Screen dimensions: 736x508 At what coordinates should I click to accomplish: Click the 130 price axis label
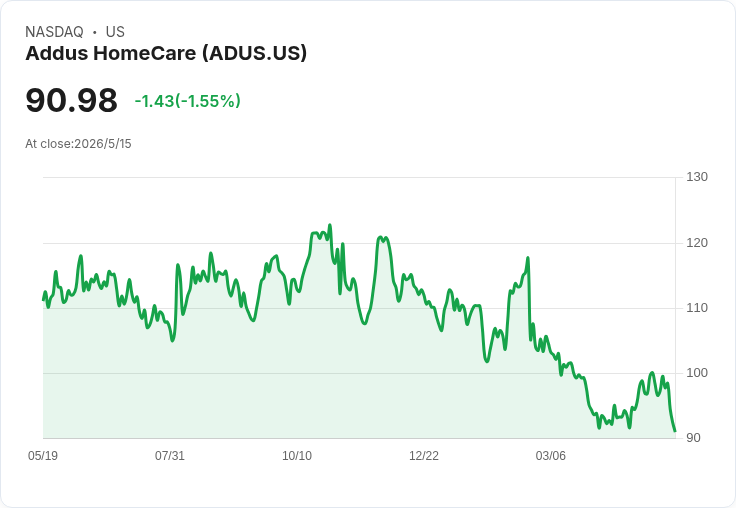pos(697,177)
